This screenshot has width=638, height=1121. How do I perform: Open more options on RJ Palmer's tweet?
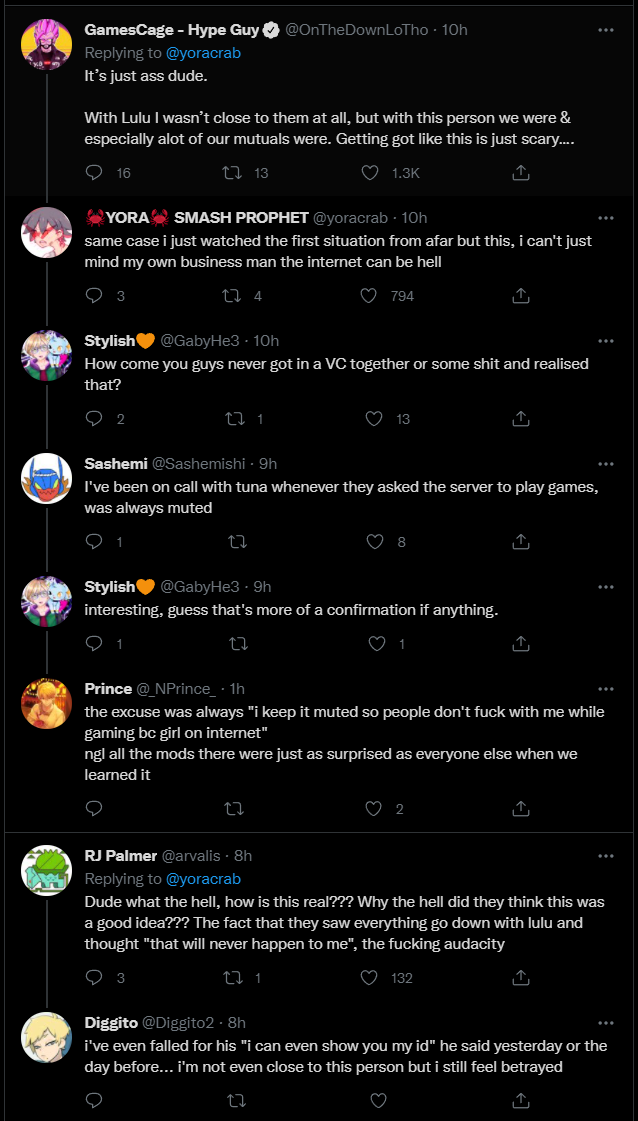pyautogui.click(x=606, y=855)
